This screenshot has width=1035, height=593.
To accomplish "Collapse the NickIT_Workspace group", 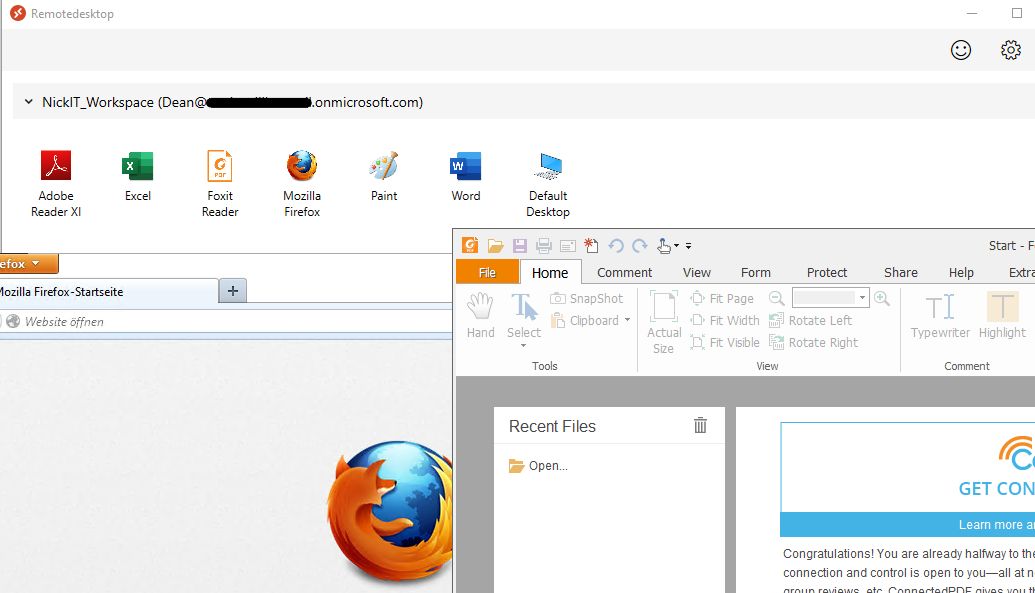I will pyautogui.click(x=28, y=102).
